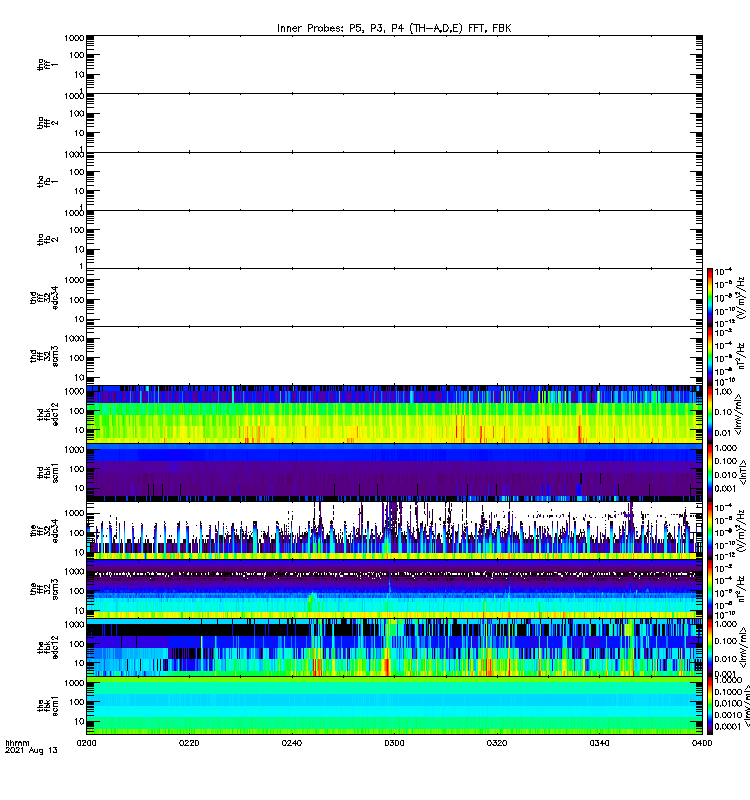Click the 10 y-tick of thd fbk edc12 panel
The width and height of the screenshot is (750, 800).
[x=79, y=430]
